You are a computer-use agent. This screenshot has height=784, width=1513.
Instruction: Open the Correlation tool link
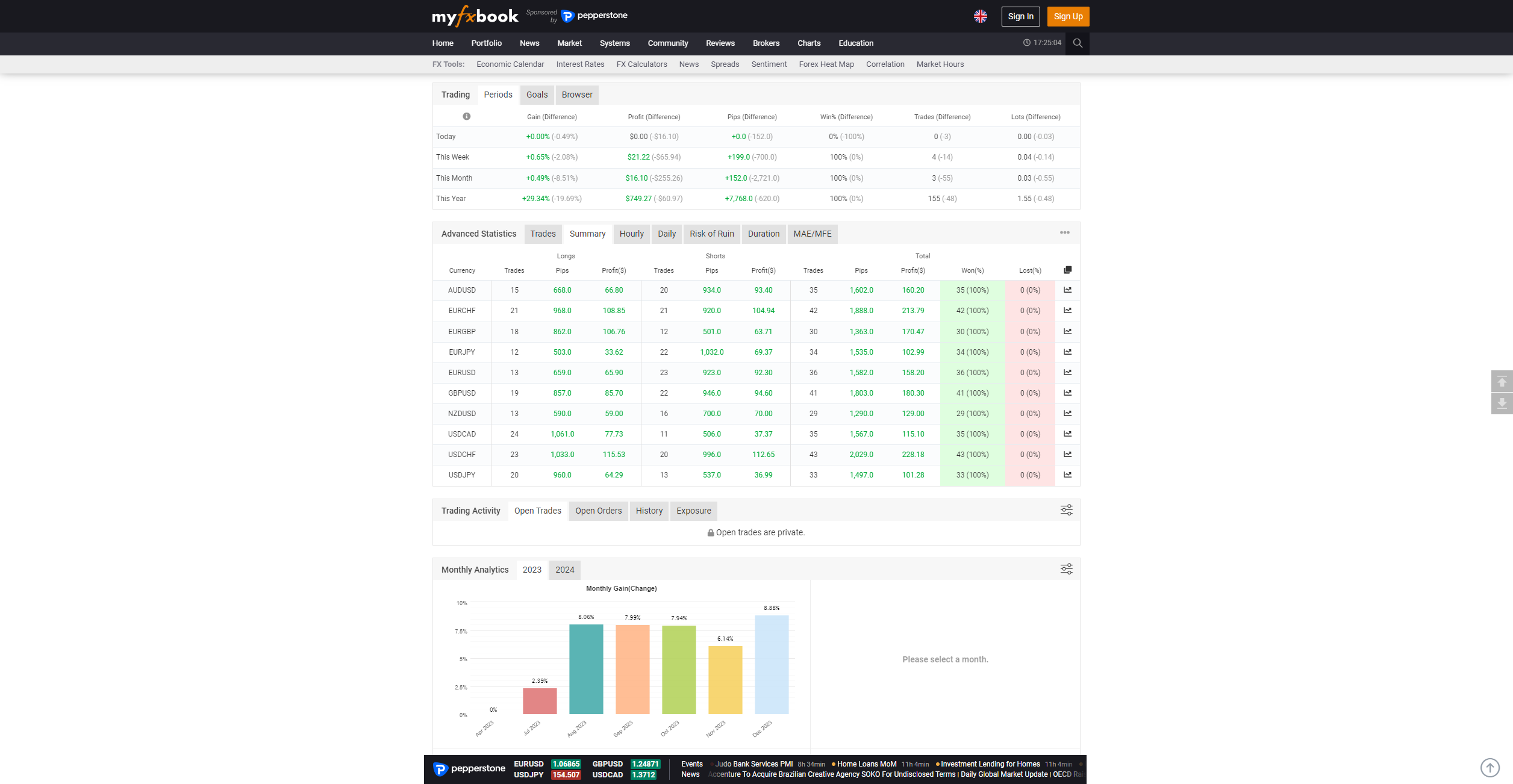click(x=885, y=64)
